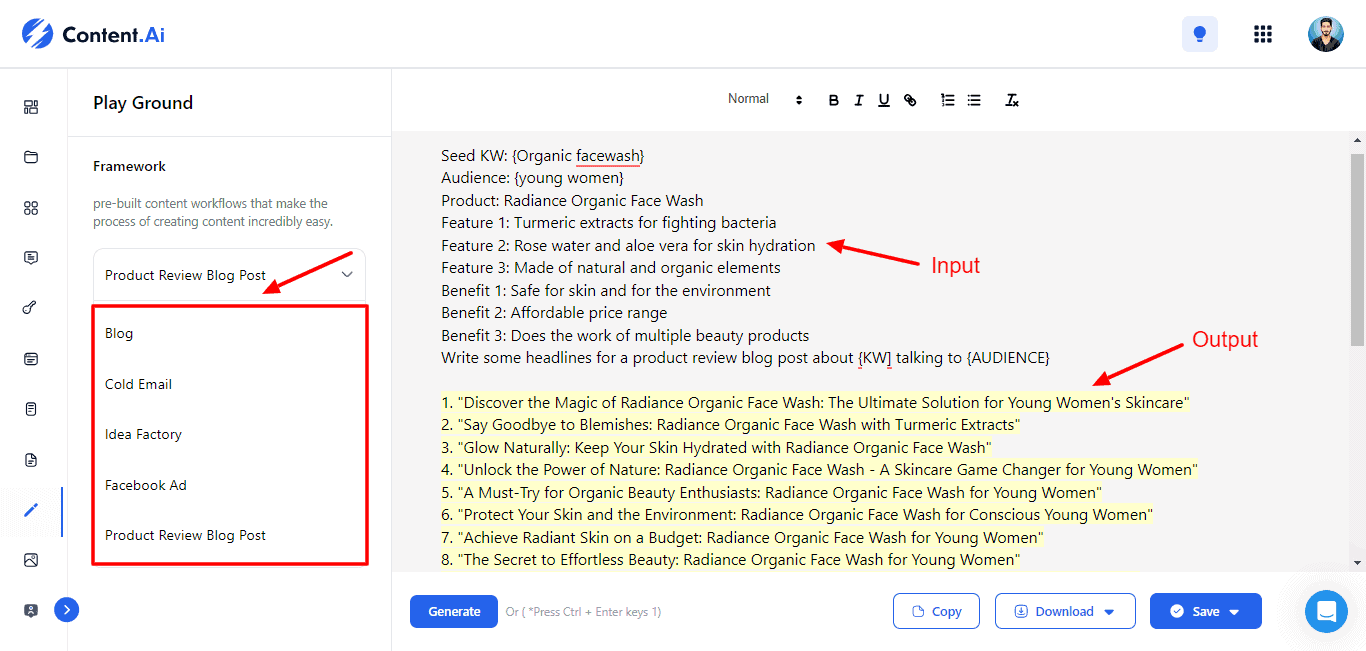Click the Copy button

[x=936, y=611]
